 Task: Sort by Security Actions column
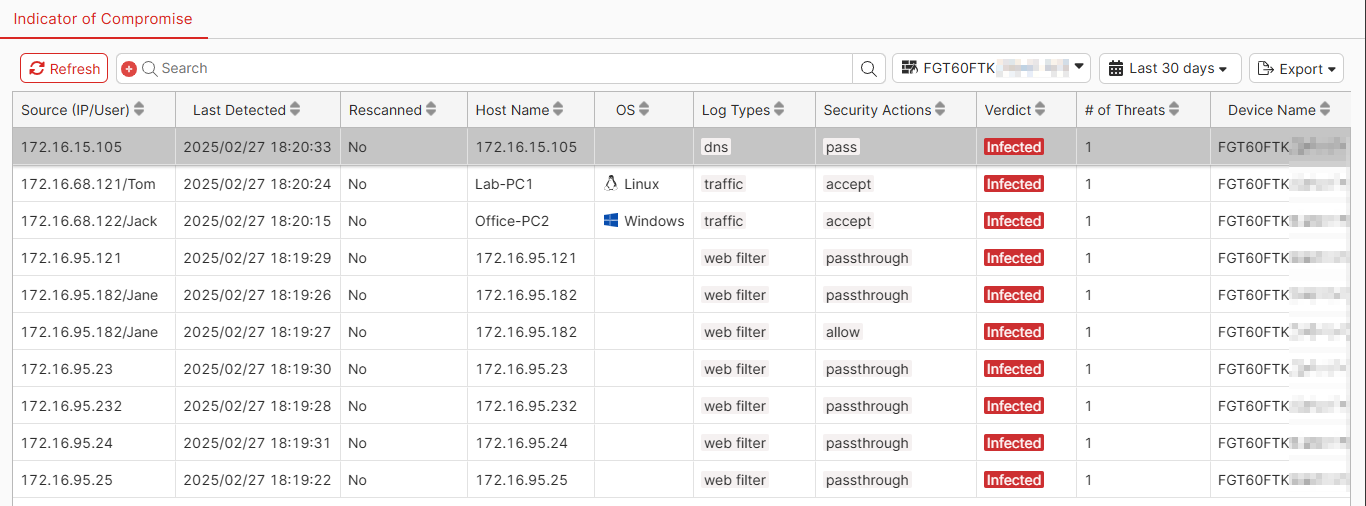[x=940, y=110]
